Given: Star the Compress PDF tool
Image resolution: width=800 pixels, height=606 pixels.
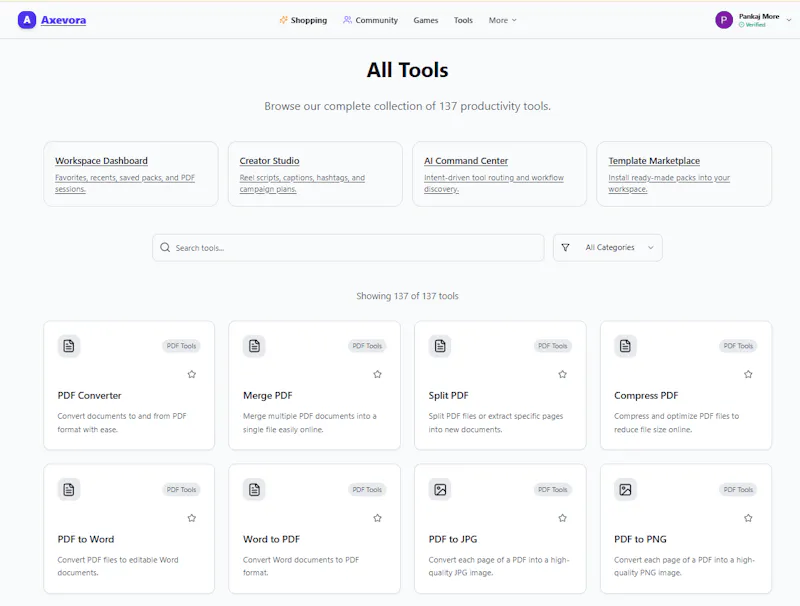Looking at the screenshot, I should [748, 374].
